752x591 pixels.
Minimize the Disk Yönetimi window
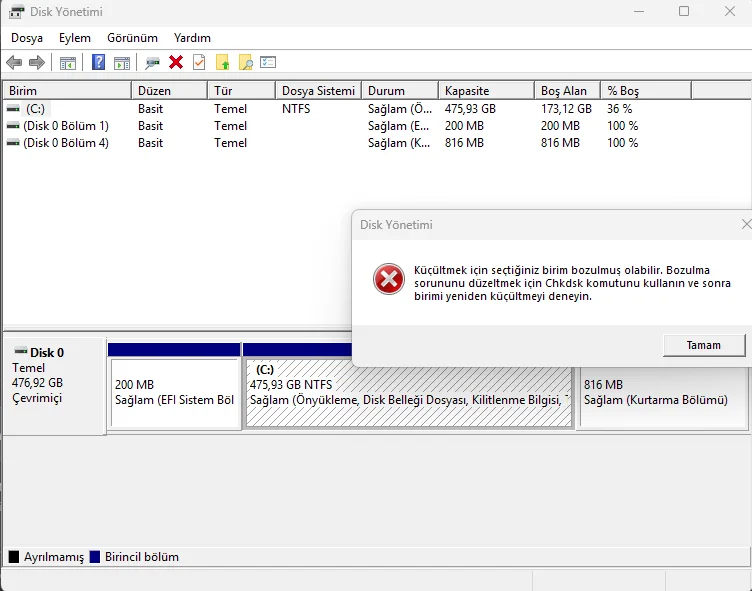click(x=639, y=11)
